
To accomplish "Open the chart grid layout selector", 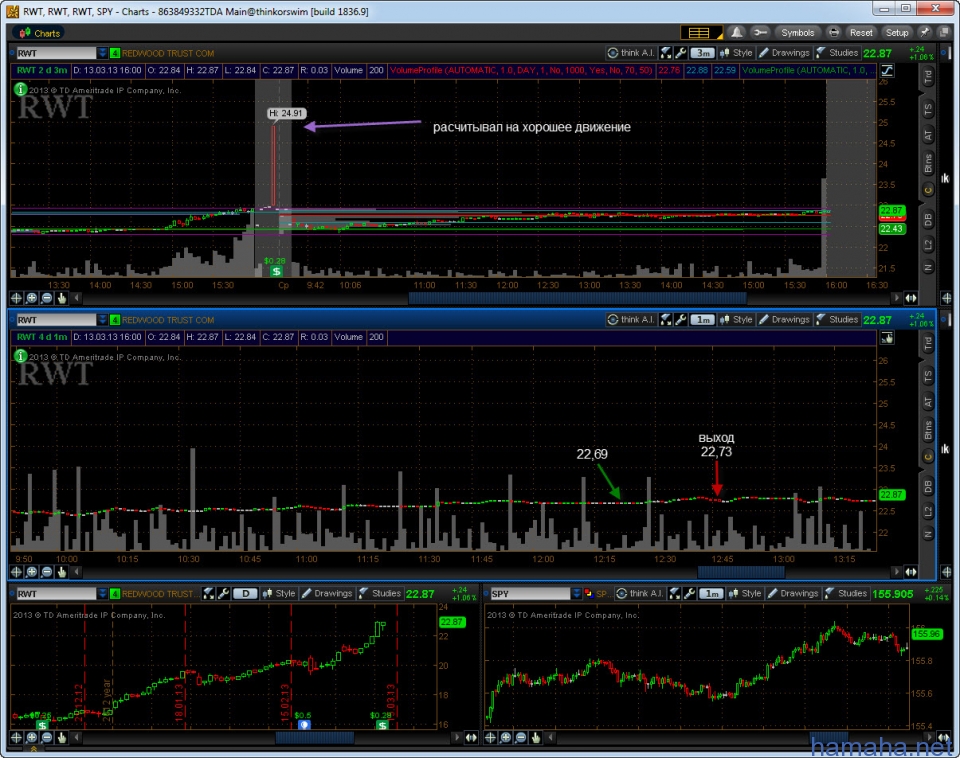I will pyautogui.click(x=700, y=32).
